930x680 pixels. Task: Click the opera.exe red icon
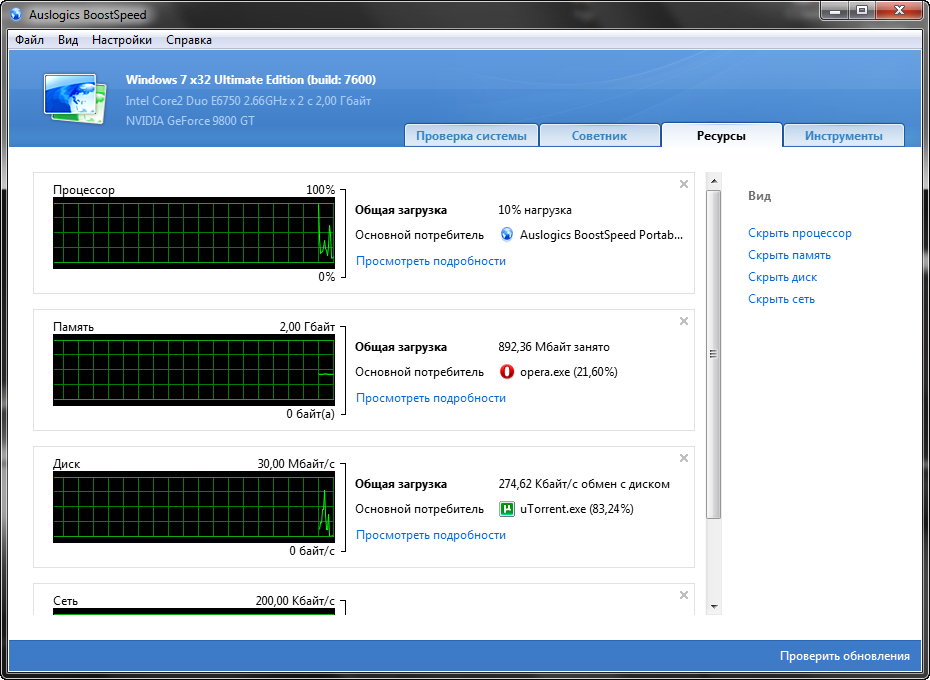[507, 372]
